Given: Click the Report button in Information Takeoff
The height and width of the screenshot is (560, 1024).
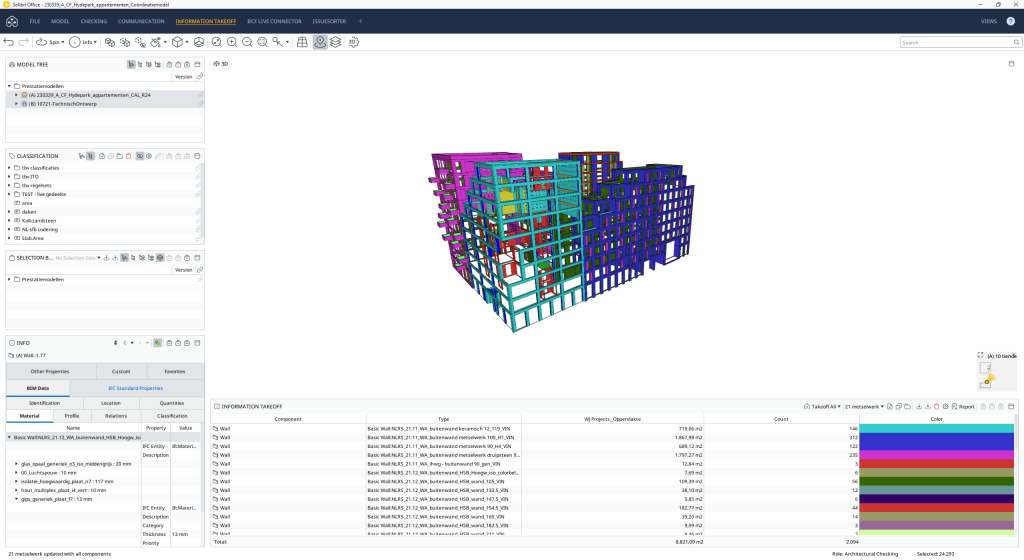Looking at the screenshot, I should (x=963, y=407).
